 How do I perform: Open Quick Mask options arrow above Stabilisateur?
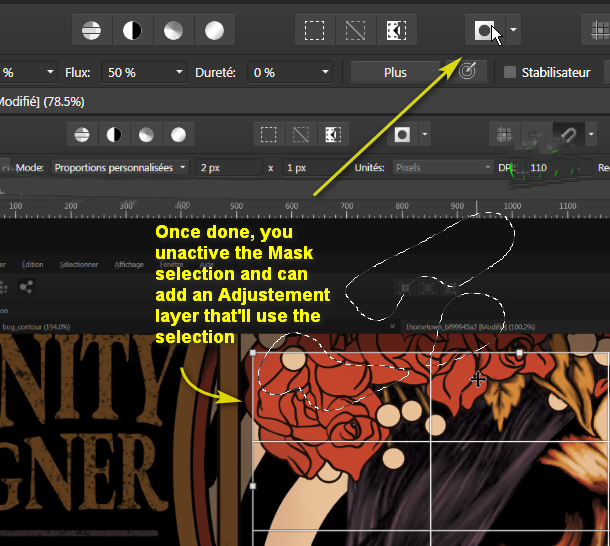point(513,30)
